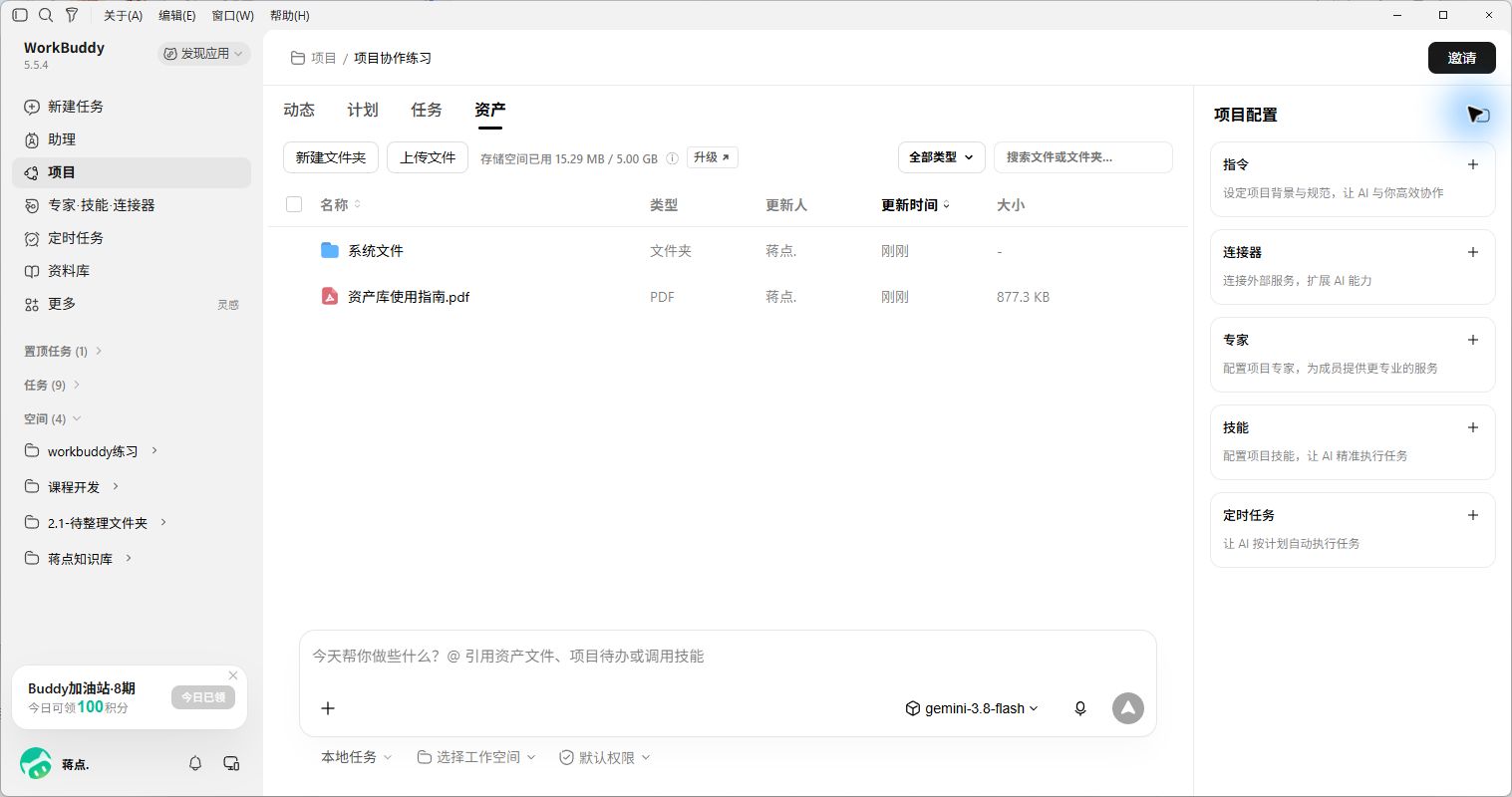Open the 帮助(H) menu
The image size is (1512, 797).
(290, 16)
